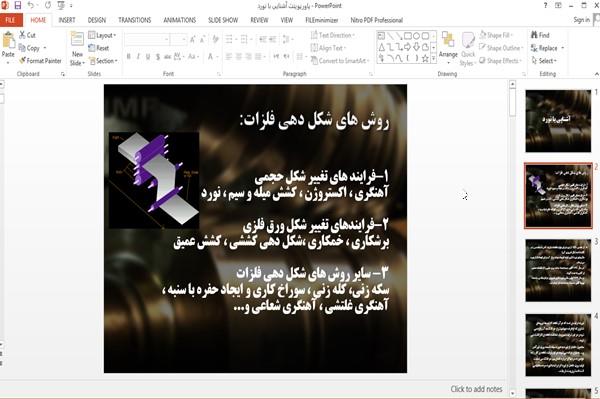Click the Sign in link
Screen dimensions: 600x399
point(581,20)
